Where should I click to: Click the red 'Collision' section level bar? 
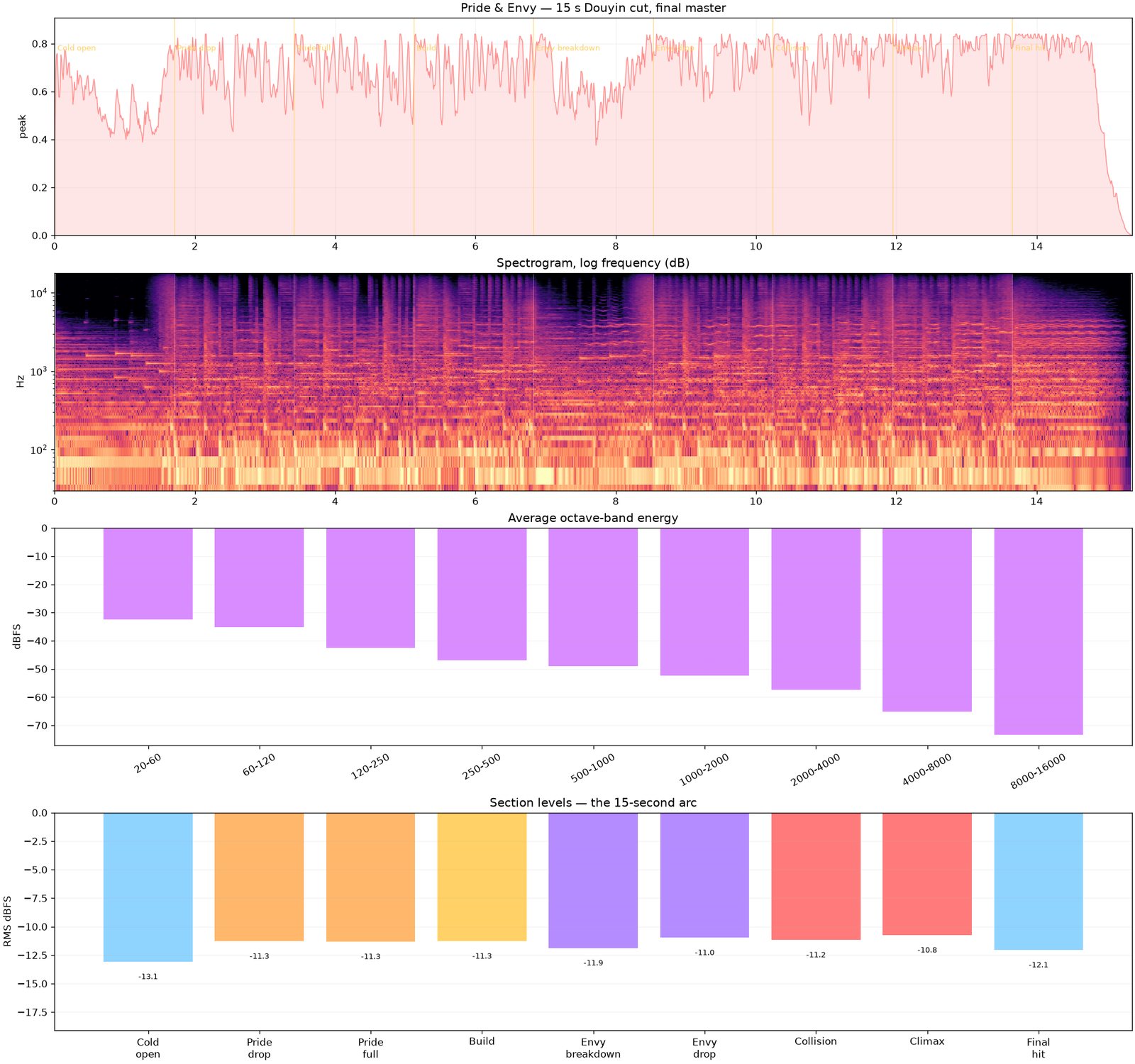816,877
